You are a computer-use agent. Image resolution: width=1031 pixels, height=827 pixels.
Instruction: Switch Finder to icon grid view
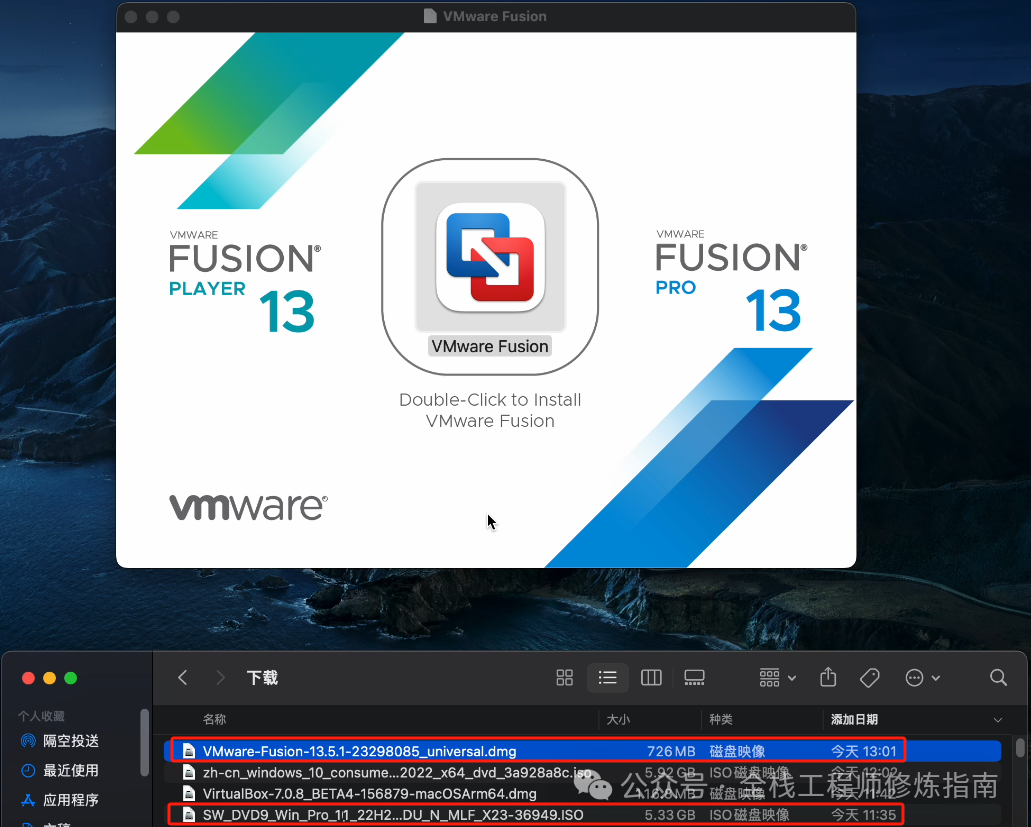pyautogui.click(x=564, y=678)
